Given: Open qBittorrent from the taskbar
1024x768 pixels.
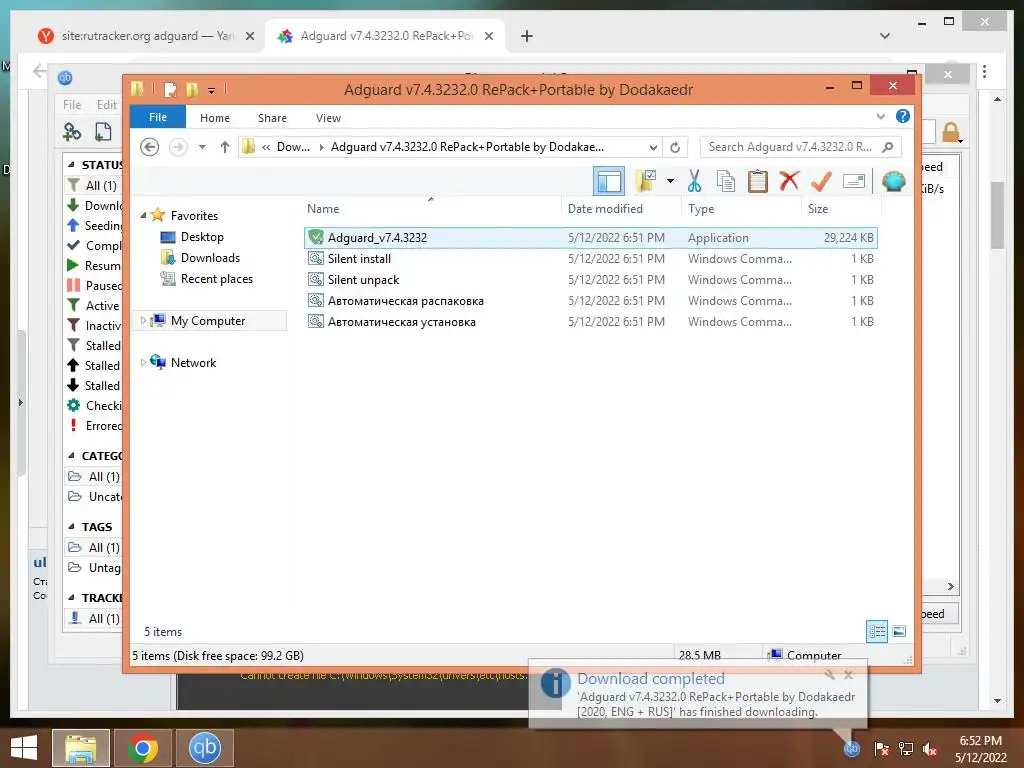Looking at the screenshot, I should (x=204, y=748).
